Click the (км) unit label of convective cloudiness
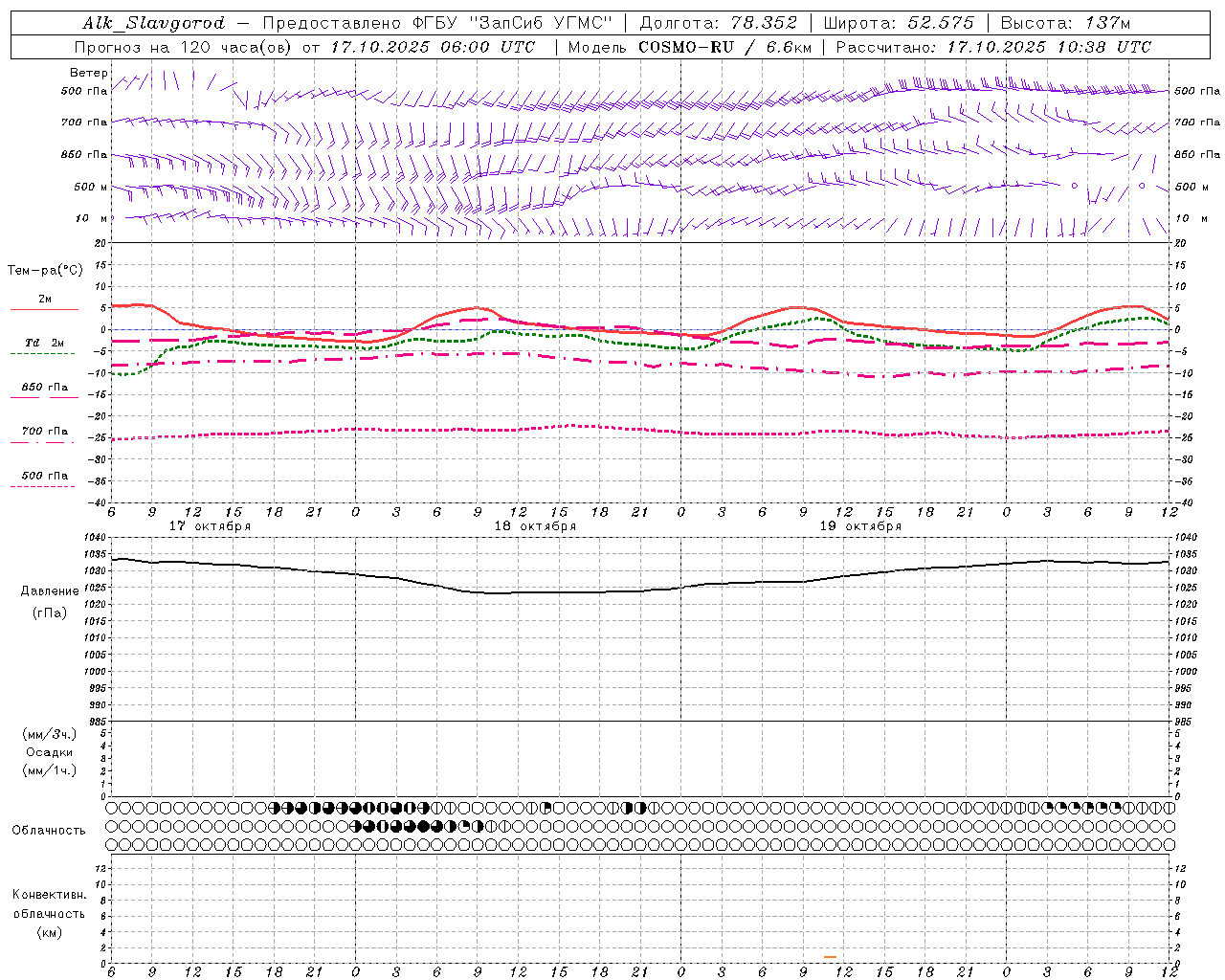 point(49,932)
